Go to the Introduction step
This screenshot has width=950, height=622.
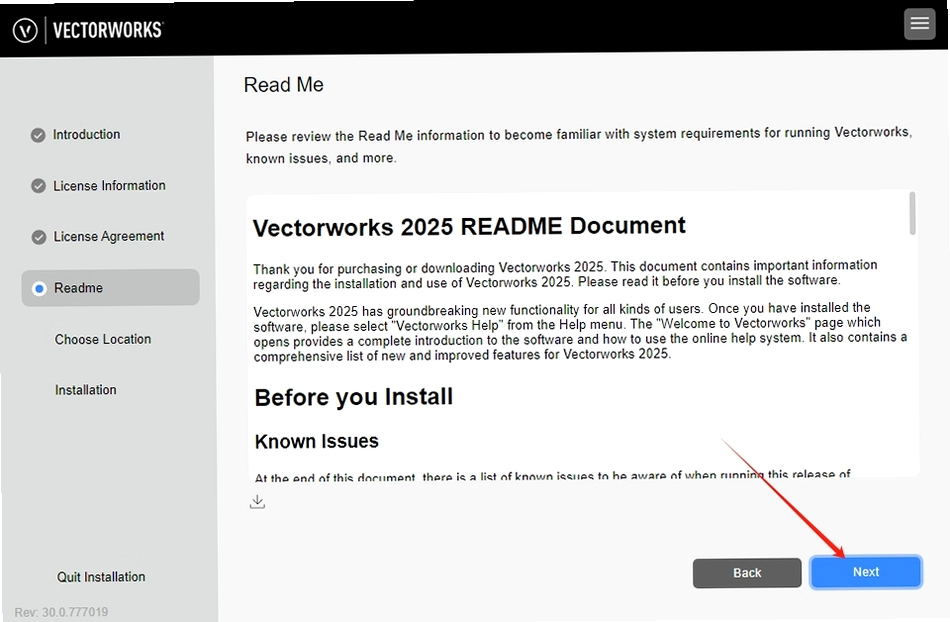click(x=86, y=134)
